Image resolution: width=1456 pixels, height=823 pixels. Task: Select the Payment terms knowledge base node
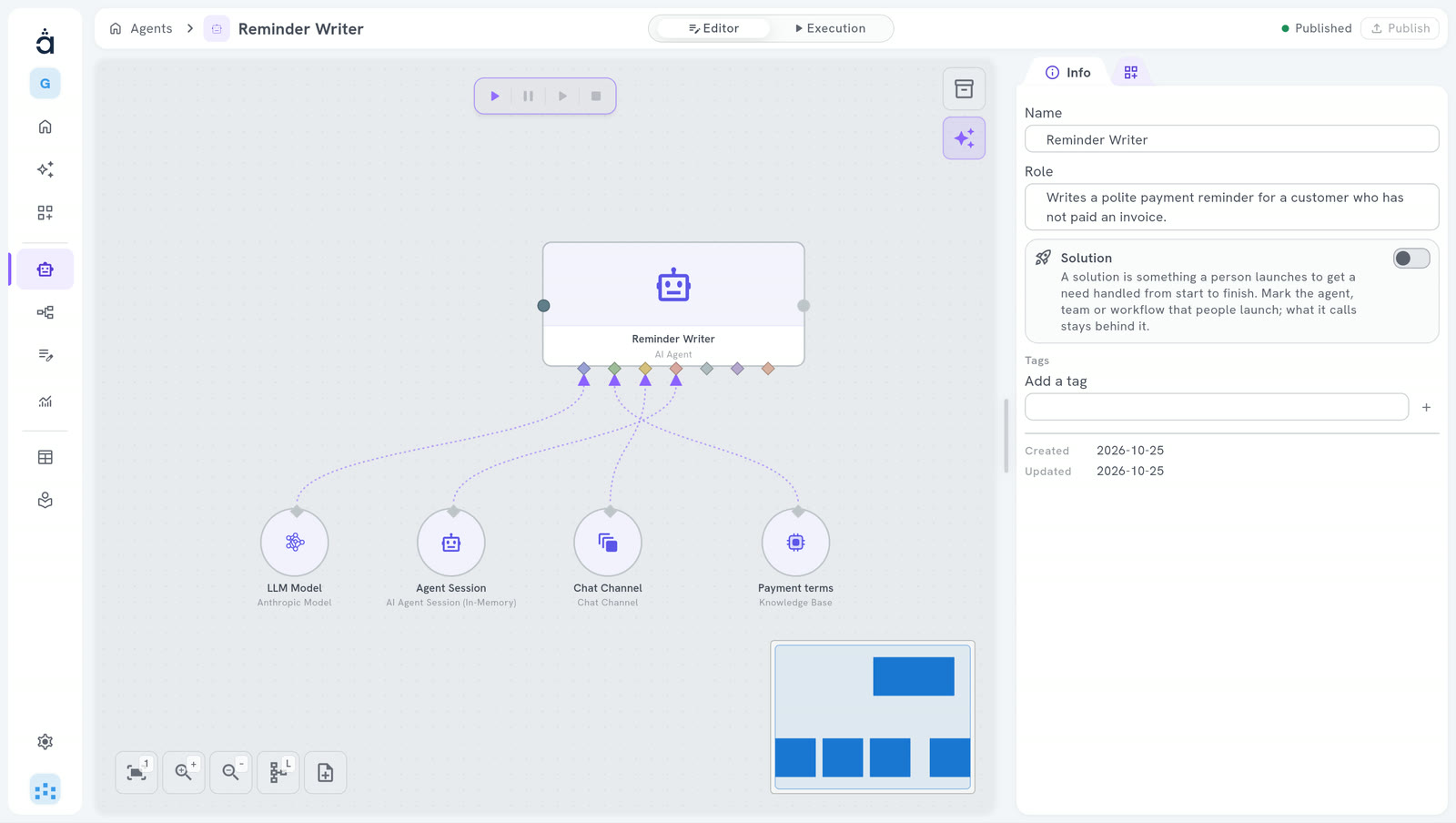(795, 543)
